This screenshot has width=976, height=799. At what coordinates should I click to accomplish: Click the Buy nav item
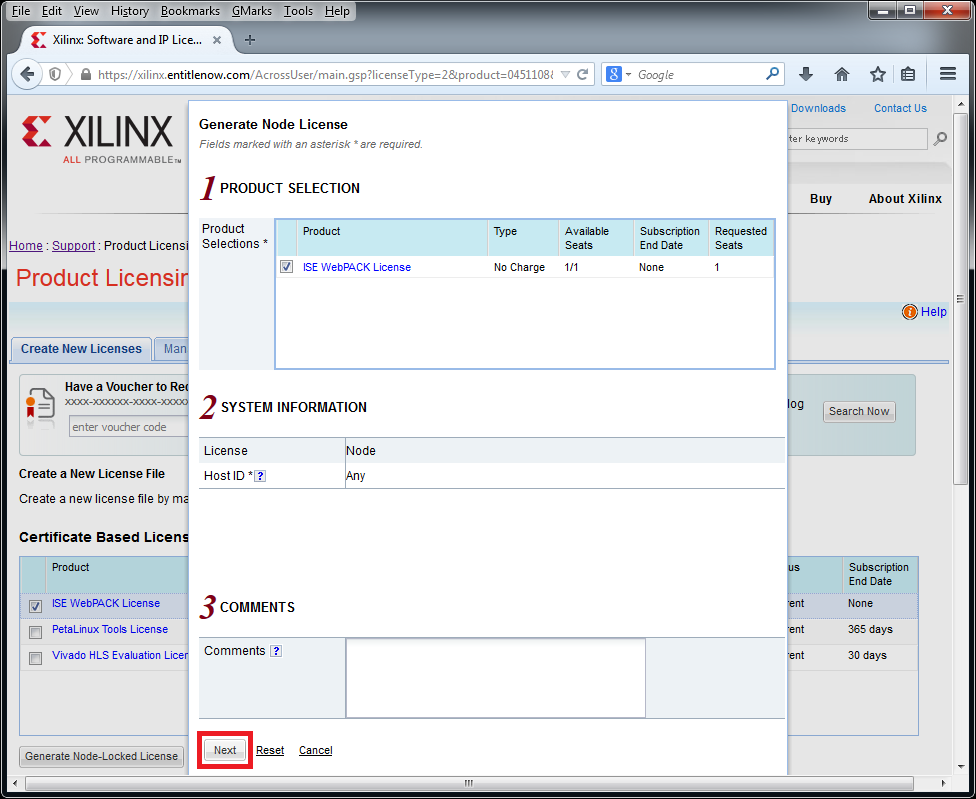point(820,199)
